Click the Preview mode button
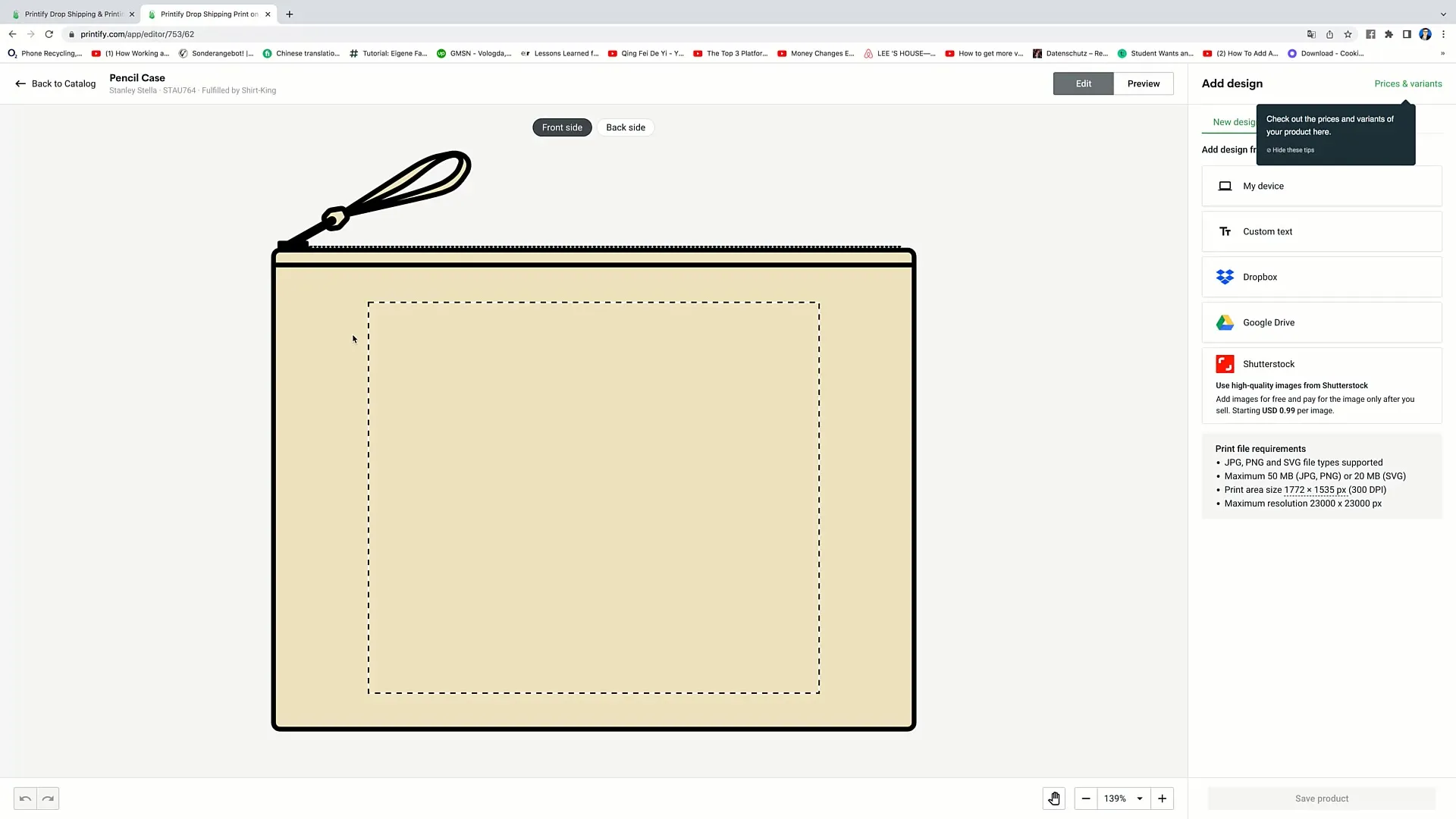Screen dimensions: 1456x819 tap(1143, 83)
